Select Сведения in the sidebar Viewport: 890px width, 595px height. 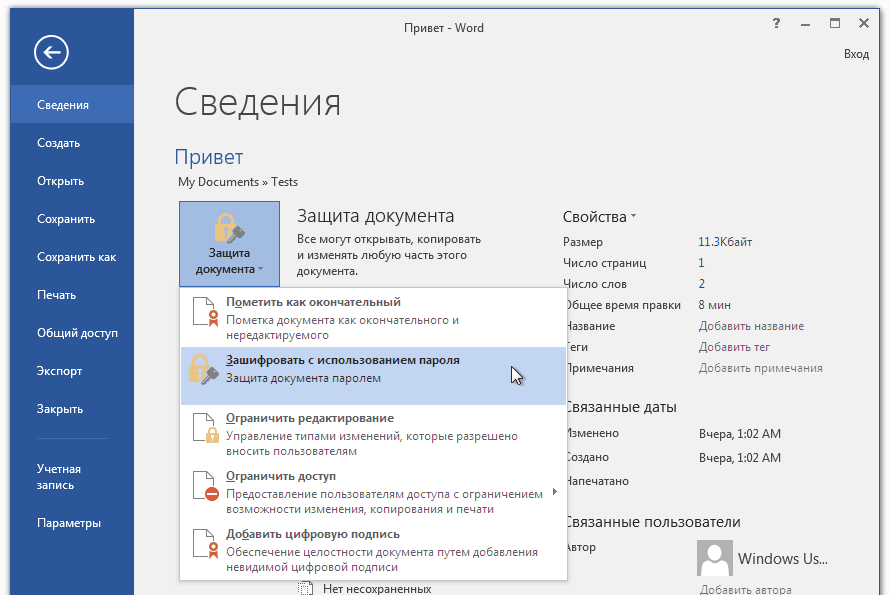point(72,104)
